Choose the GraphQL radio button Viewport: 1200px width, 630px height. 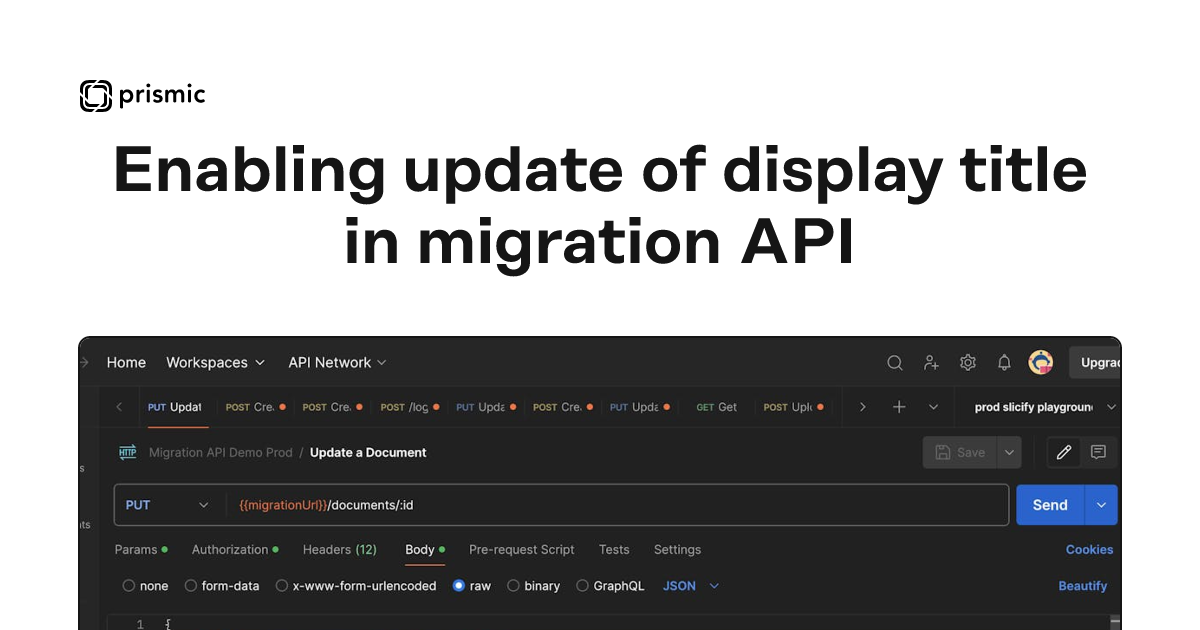[583, 586]
